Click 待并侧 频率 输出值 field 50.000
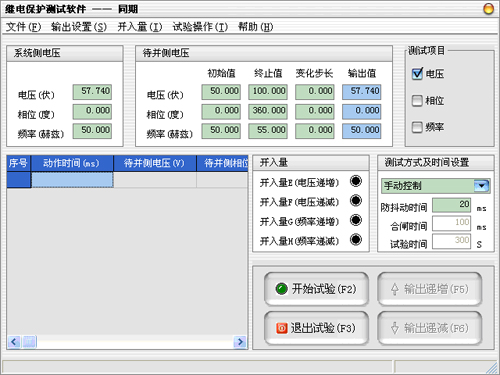The image size is (500, 375). click(362, 131)
